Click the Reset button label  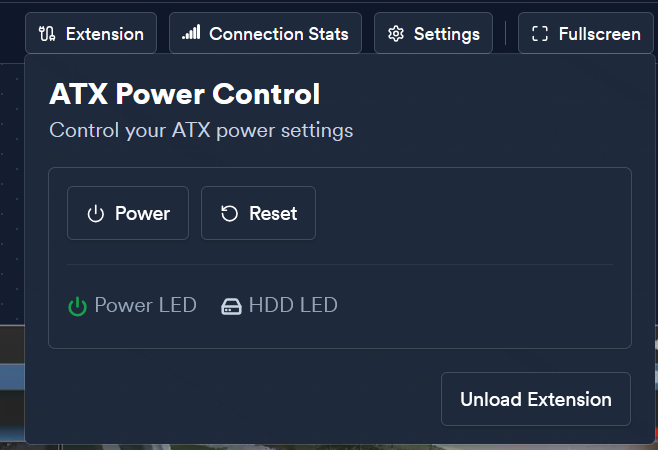point(273,213)
